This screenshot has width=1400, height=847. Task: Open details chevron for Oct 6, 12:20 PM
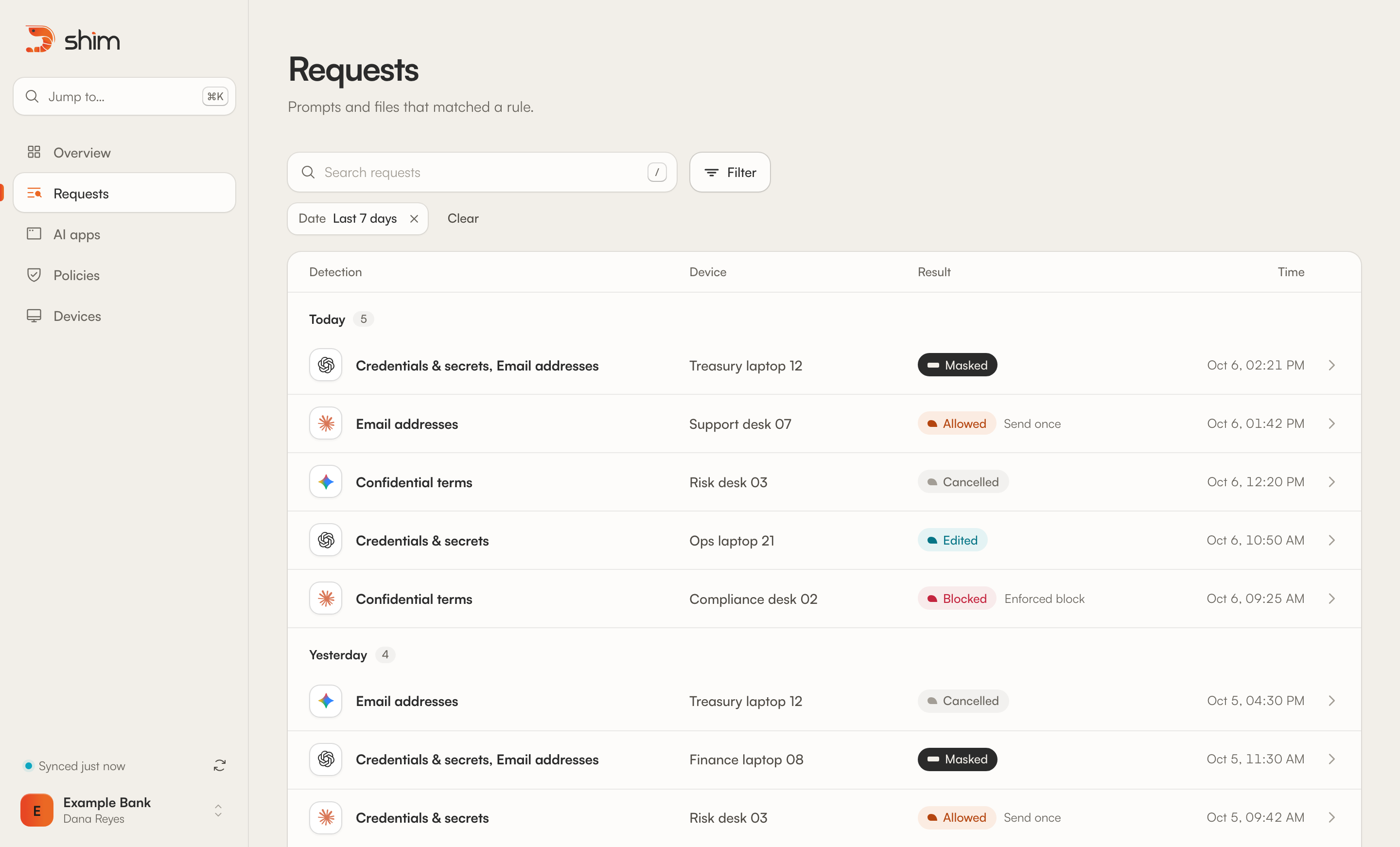tap(1332, 482)
